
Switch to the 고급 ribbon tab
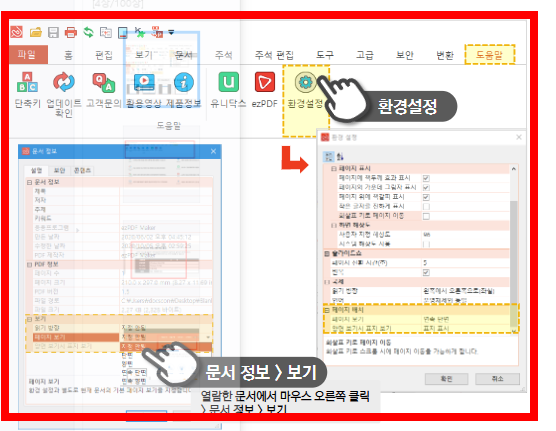point(365,55)
